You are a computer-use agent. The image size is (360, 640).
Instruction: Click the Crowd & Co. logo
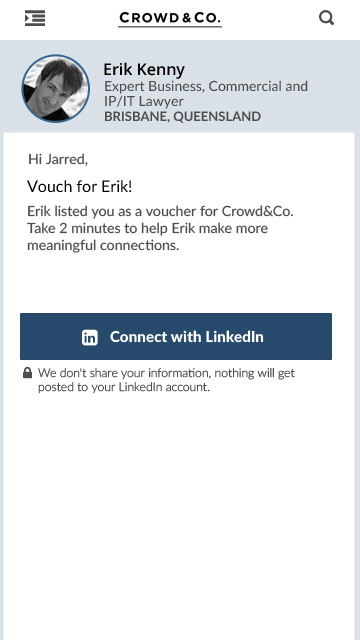click(170, 19)
